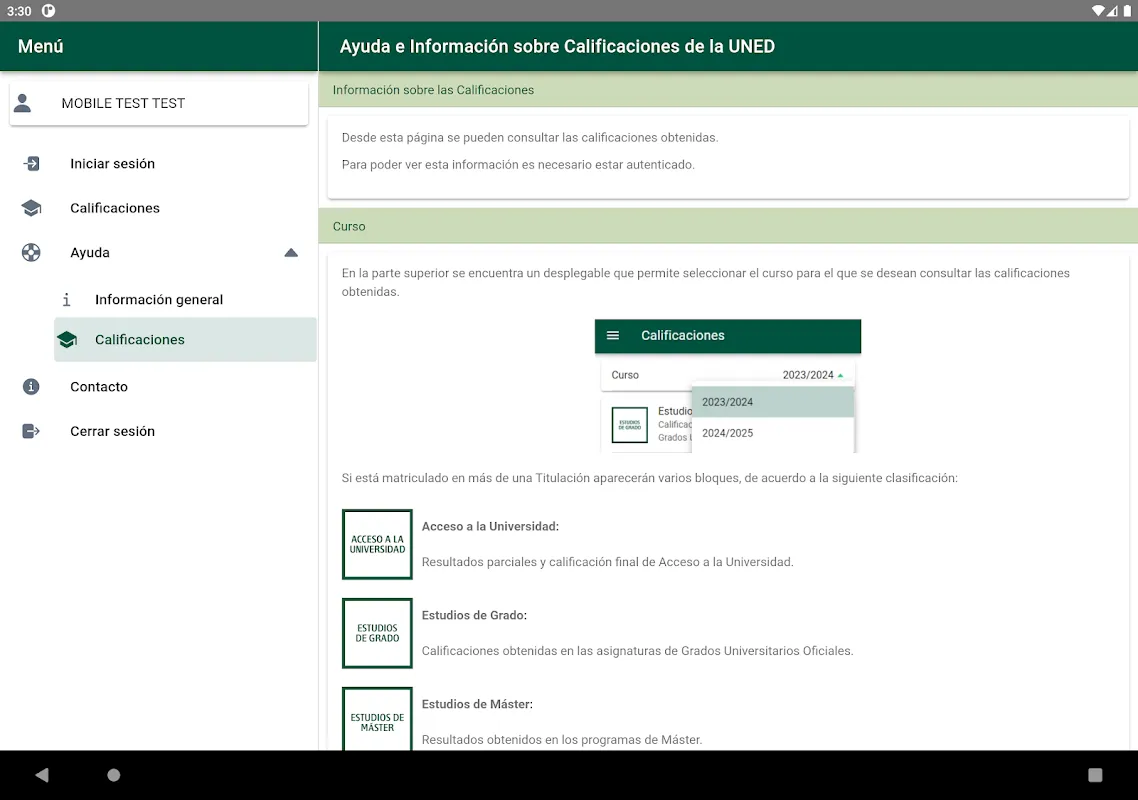Viewport: 1138px width, 800px height.
Task: Click the Acceso a la Universidad logo box
Action: click(377, 544)
